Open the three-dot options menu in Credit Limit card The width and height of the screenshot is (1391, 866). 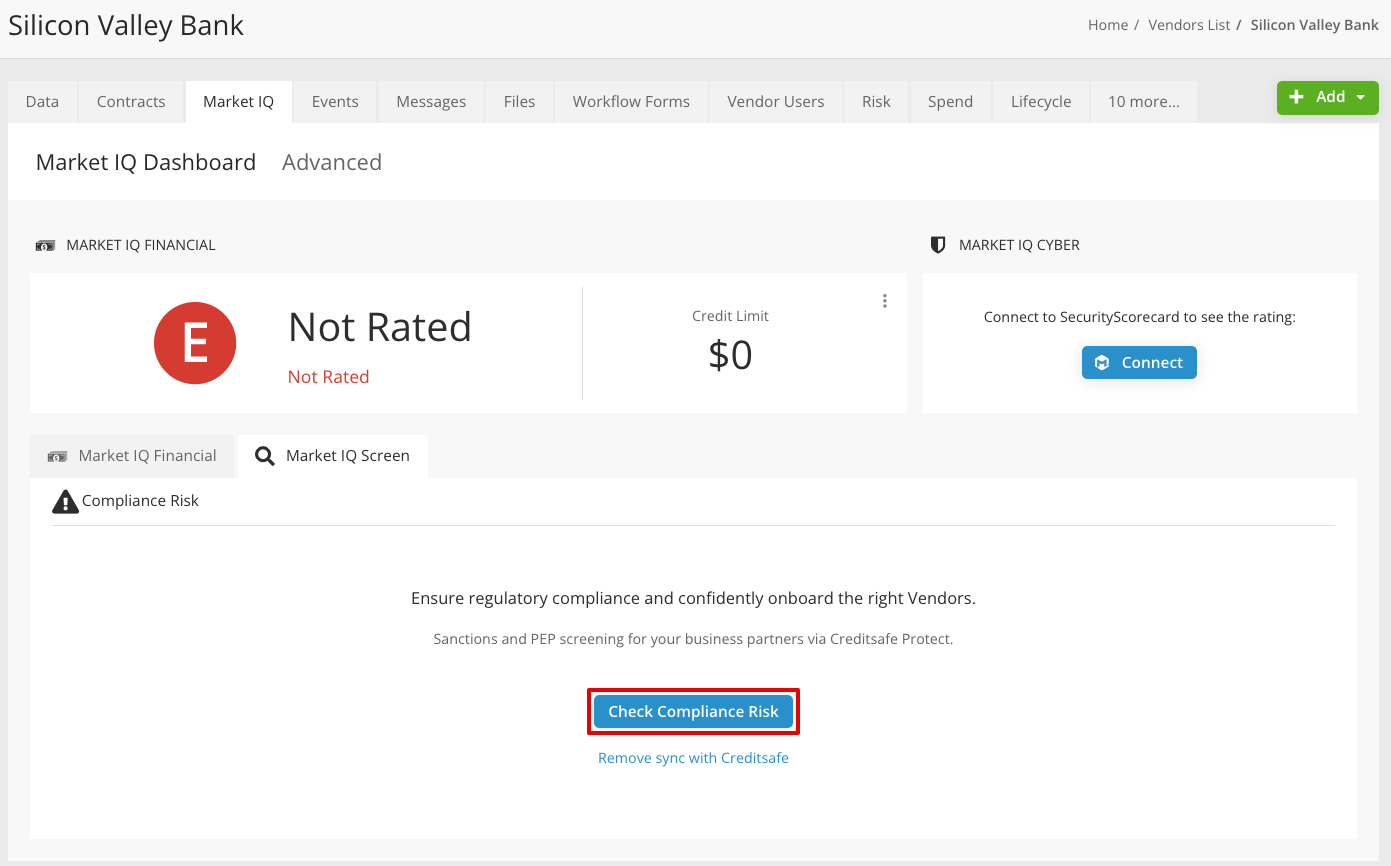point(884,300)
